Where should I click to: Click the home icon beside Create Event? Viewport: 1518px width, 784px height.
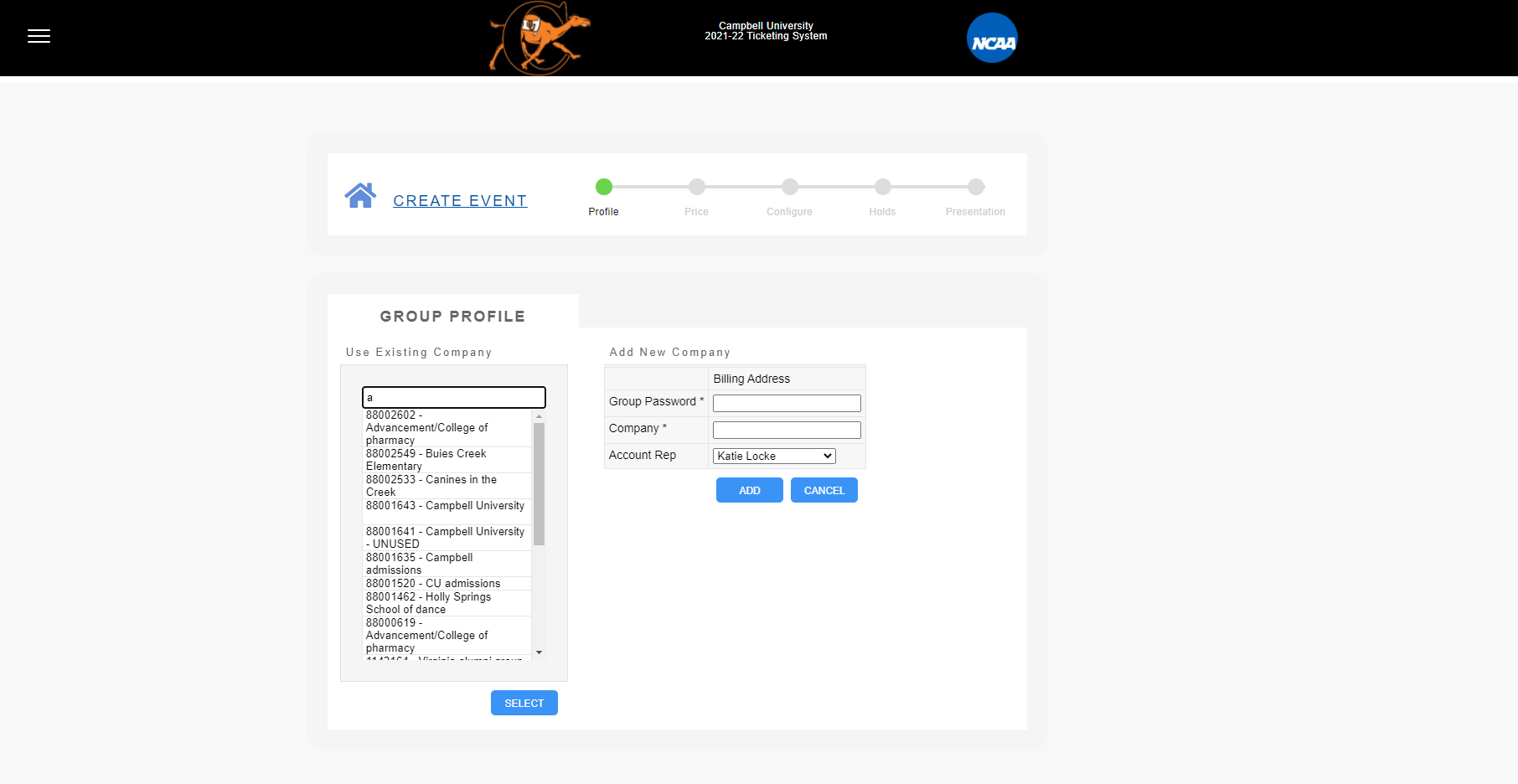pos(360,194)
